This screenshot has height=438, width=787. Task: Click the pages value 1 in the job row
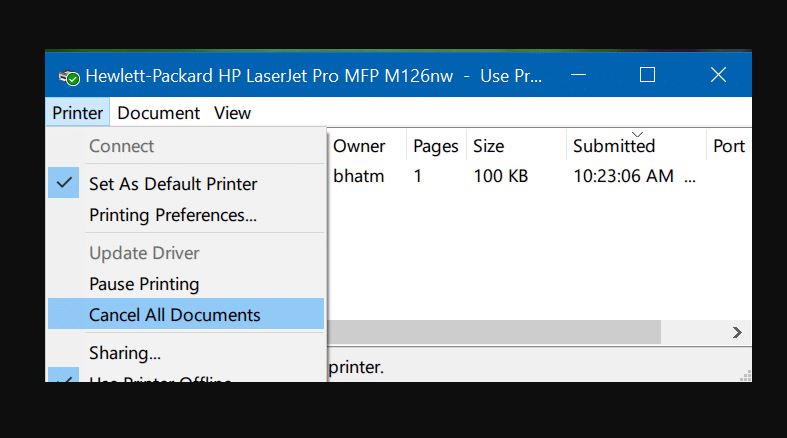[x=418, y=176]
